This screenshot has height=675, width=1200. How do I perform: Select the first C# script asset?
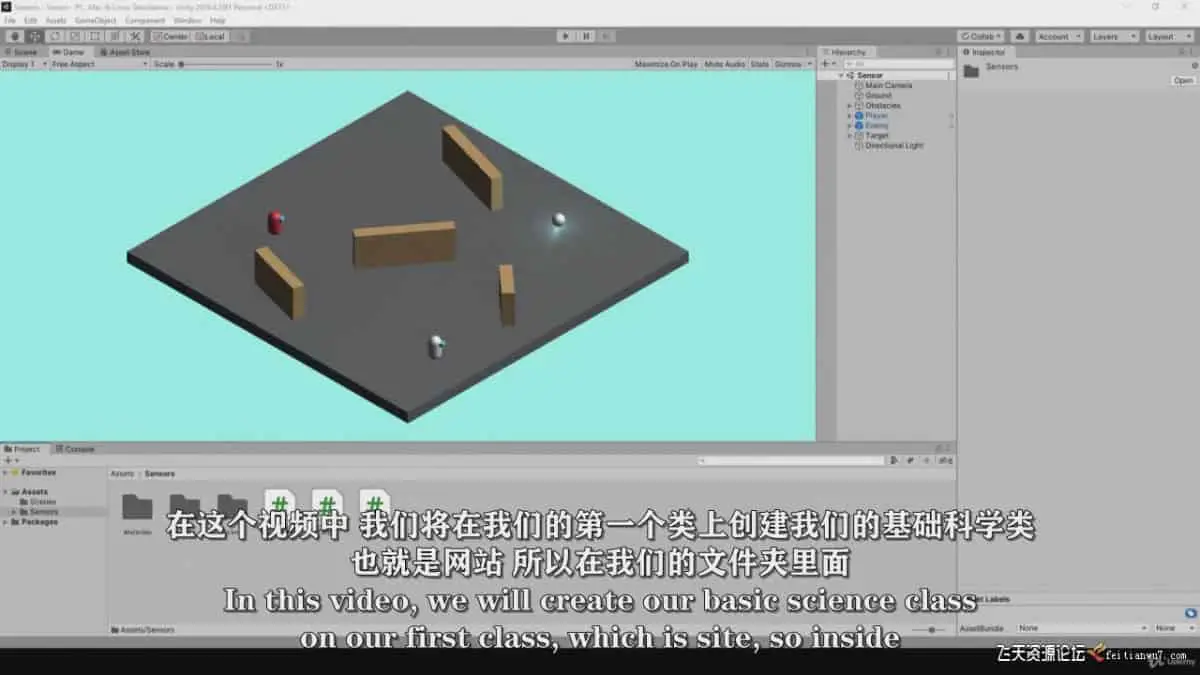coord(280,506)
